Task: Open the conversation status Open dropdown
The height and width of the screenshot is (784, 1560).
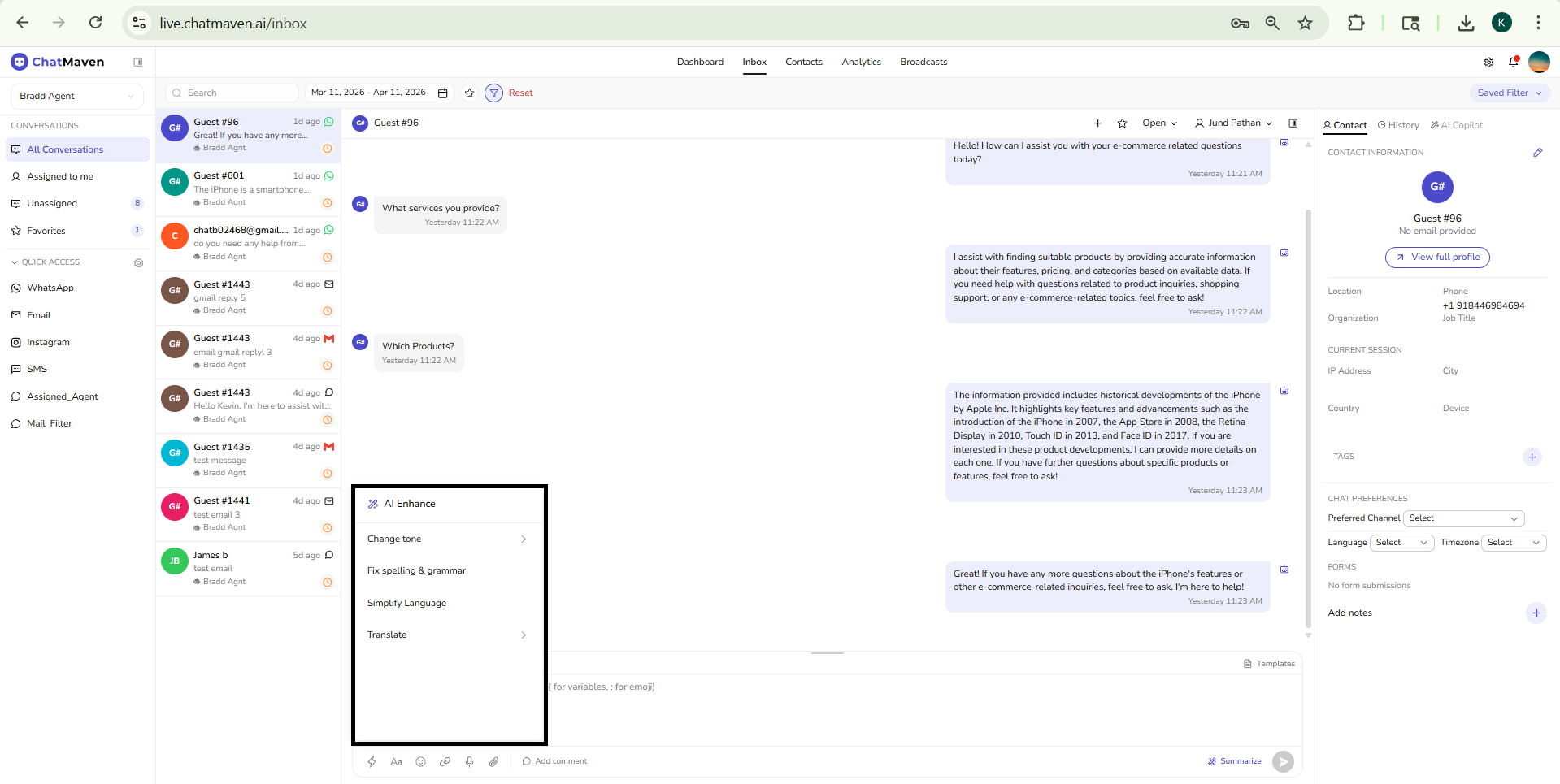Action: click(x=1159, y=123)
